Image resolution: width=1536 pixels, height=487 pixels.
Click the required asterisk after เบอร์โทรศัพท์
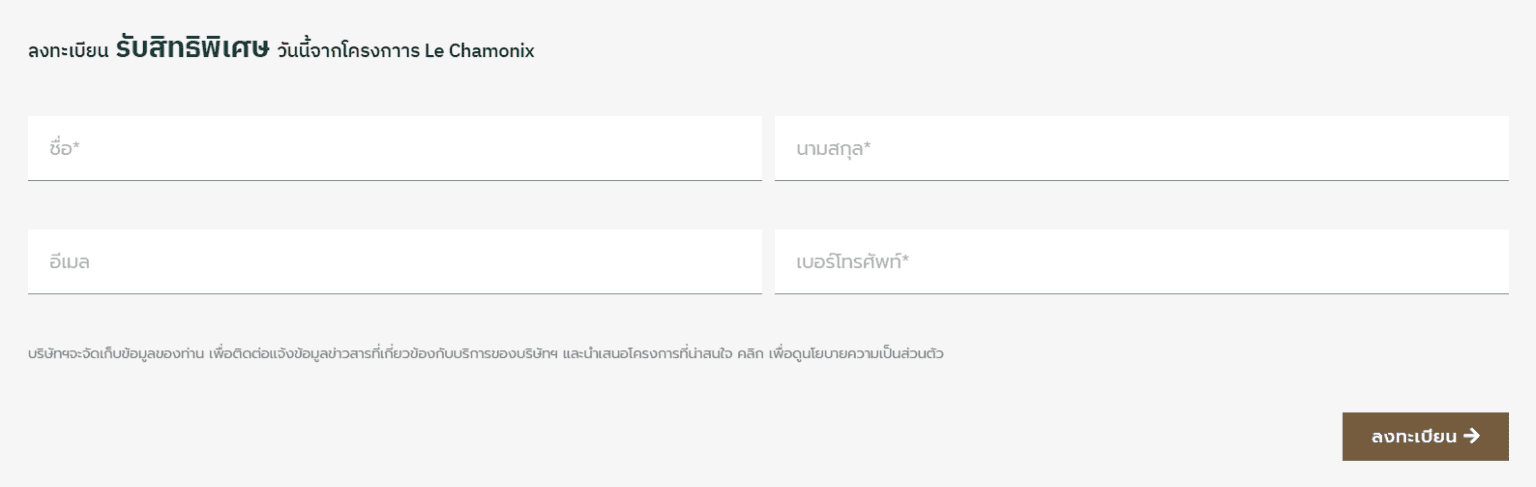(x=905, y=259)
